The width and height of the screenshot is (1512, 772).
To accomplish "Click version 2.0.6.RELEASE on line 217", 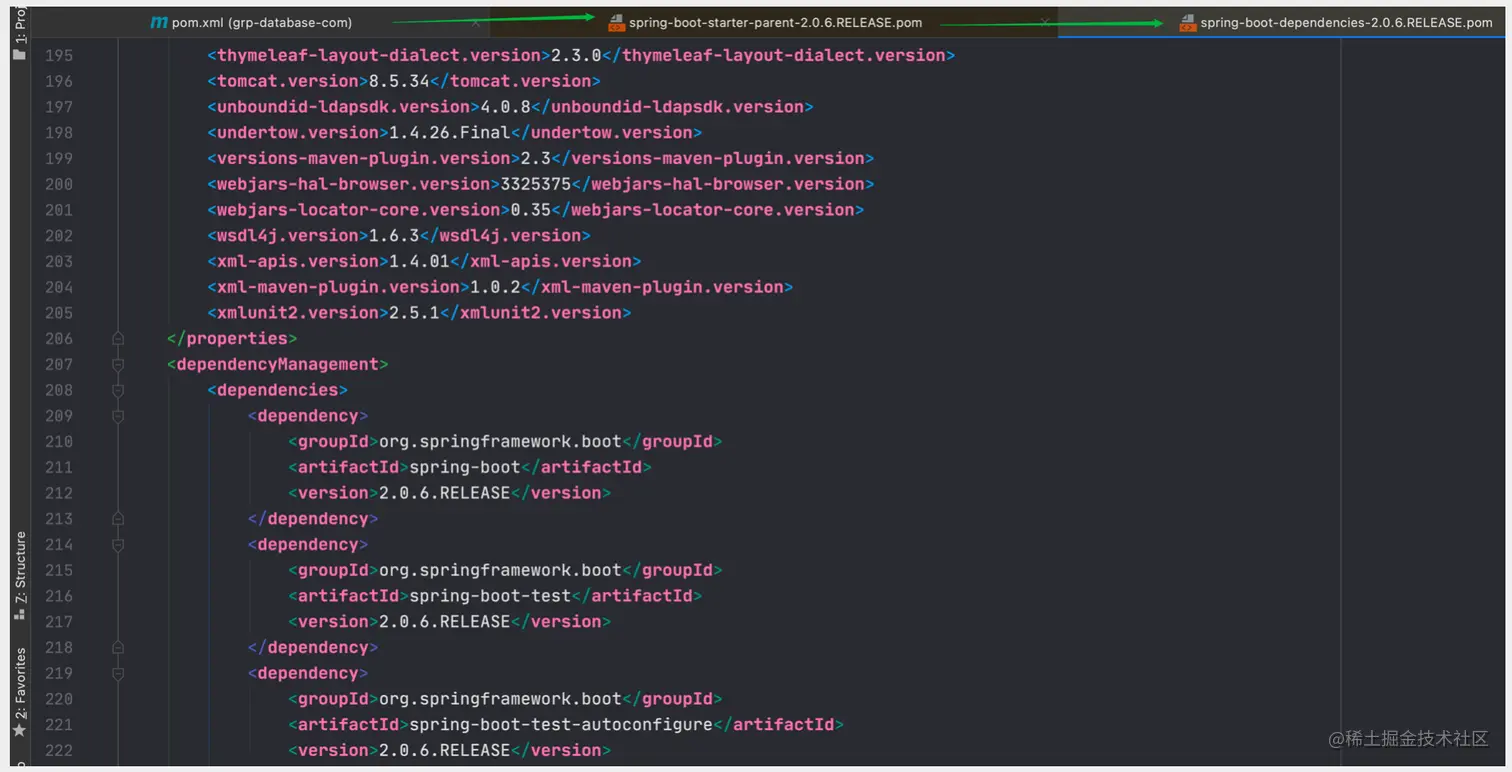I will coord(444,622).
